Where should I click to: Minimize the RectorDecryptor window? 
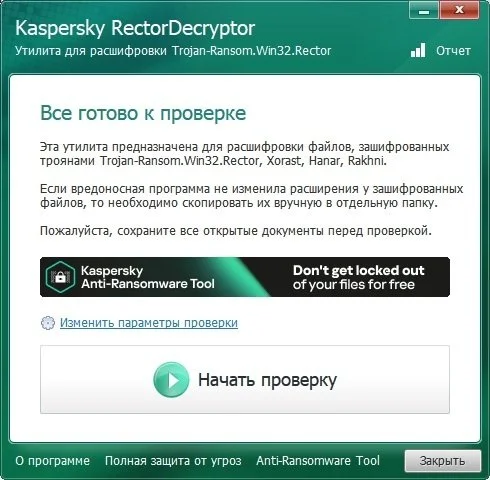click(x=424, y=10)
